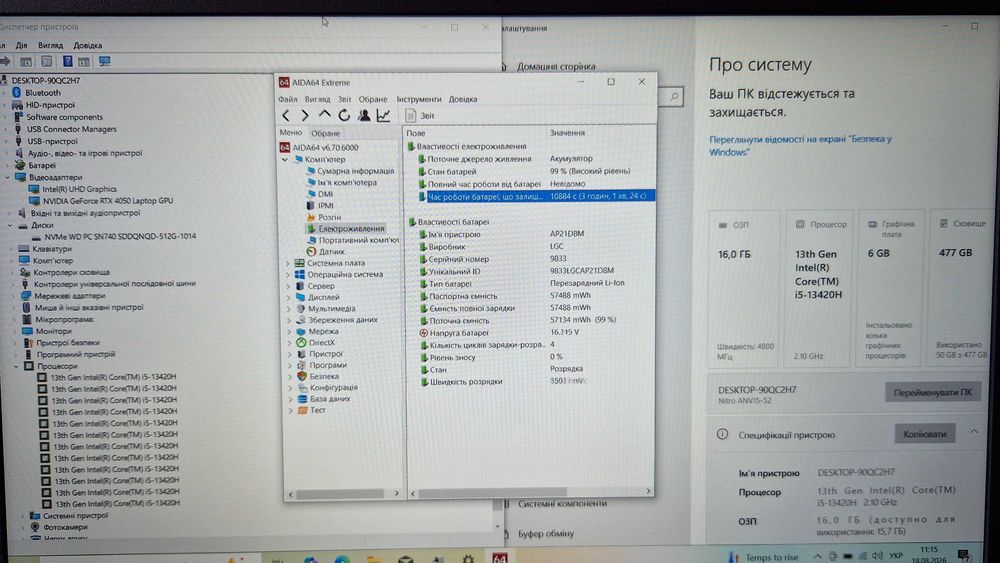Screen dimensions: 1000x563
Task: Select Електроживлення in AIDA64 tree
Action: point(351,228)
